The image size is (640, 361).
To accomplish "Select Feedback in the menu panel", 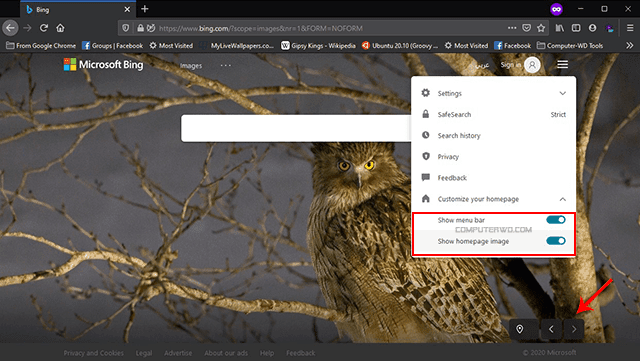I will [493, 178].
